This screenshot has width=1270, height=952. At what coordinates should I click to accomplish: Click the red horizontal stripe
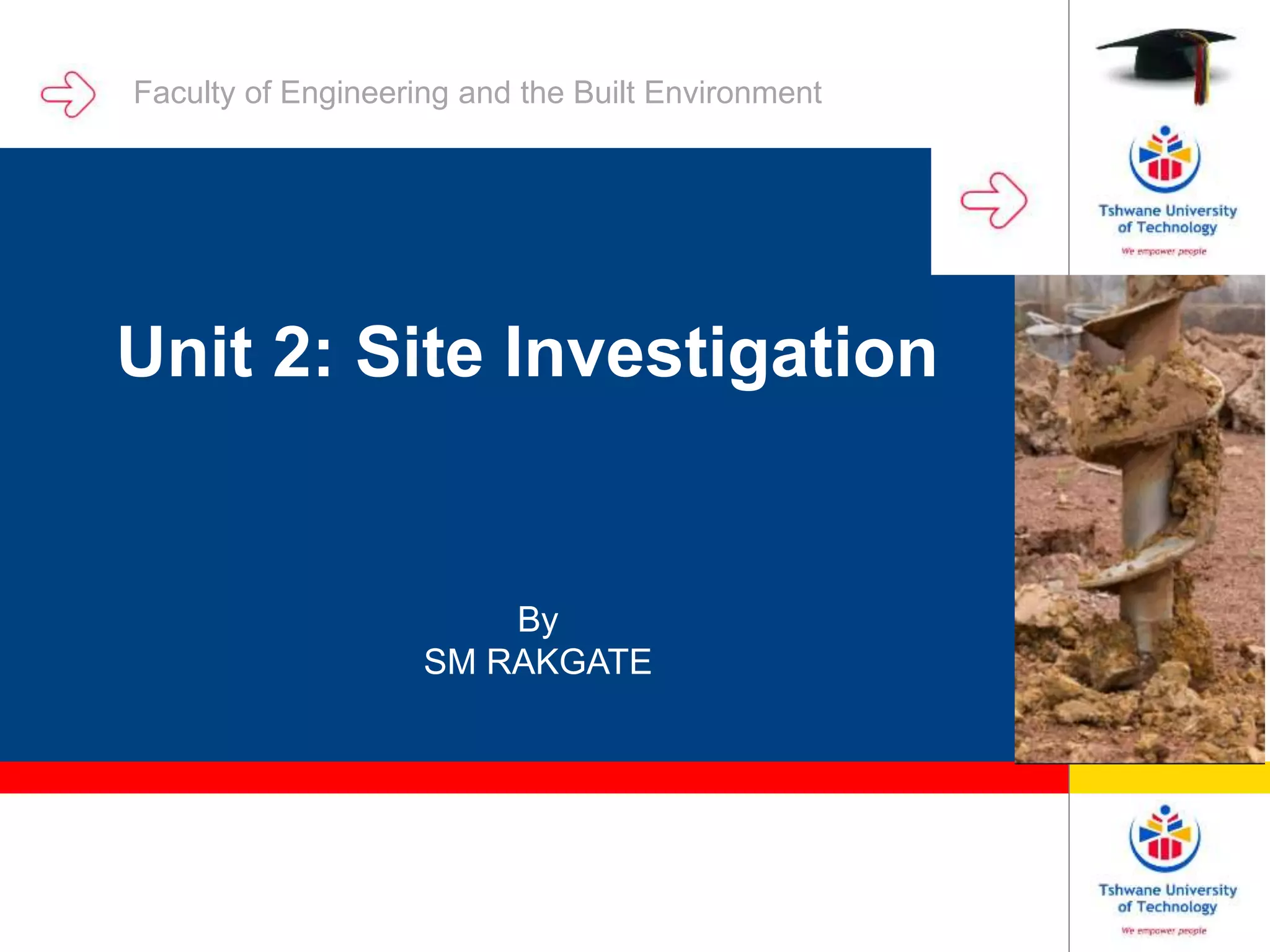pos(533,778)
